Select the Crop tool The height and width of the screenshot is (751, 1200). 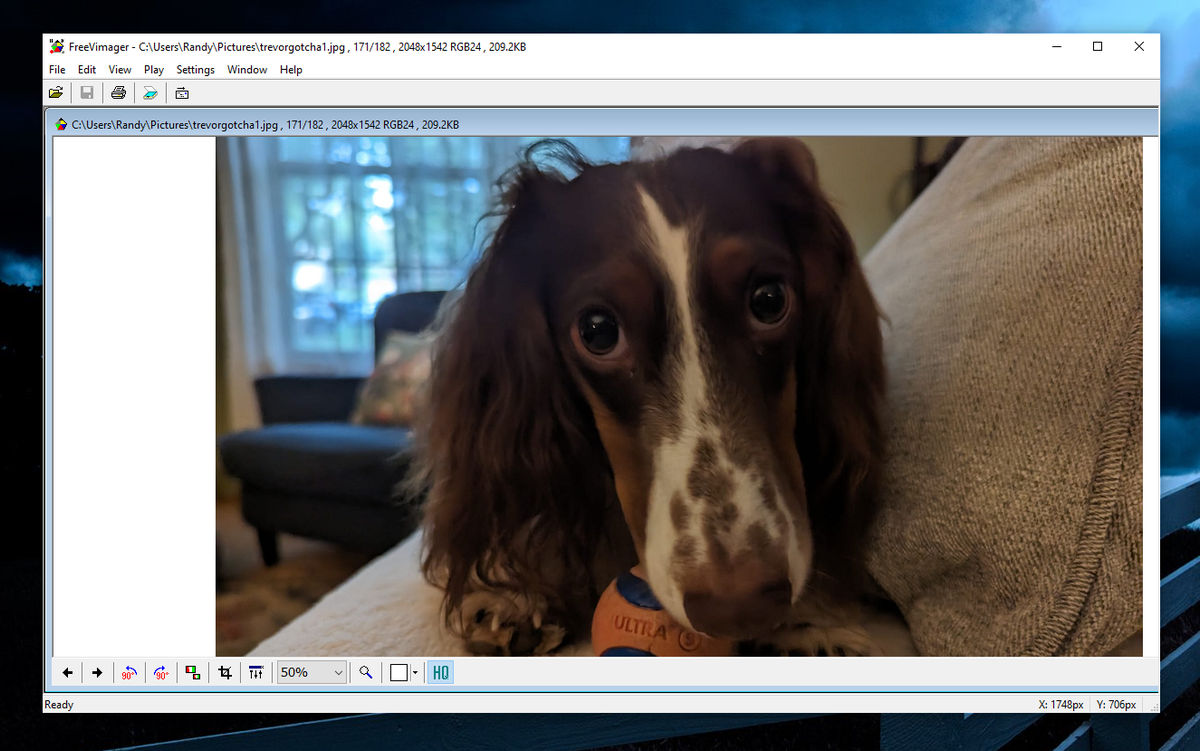click(225, 673)
